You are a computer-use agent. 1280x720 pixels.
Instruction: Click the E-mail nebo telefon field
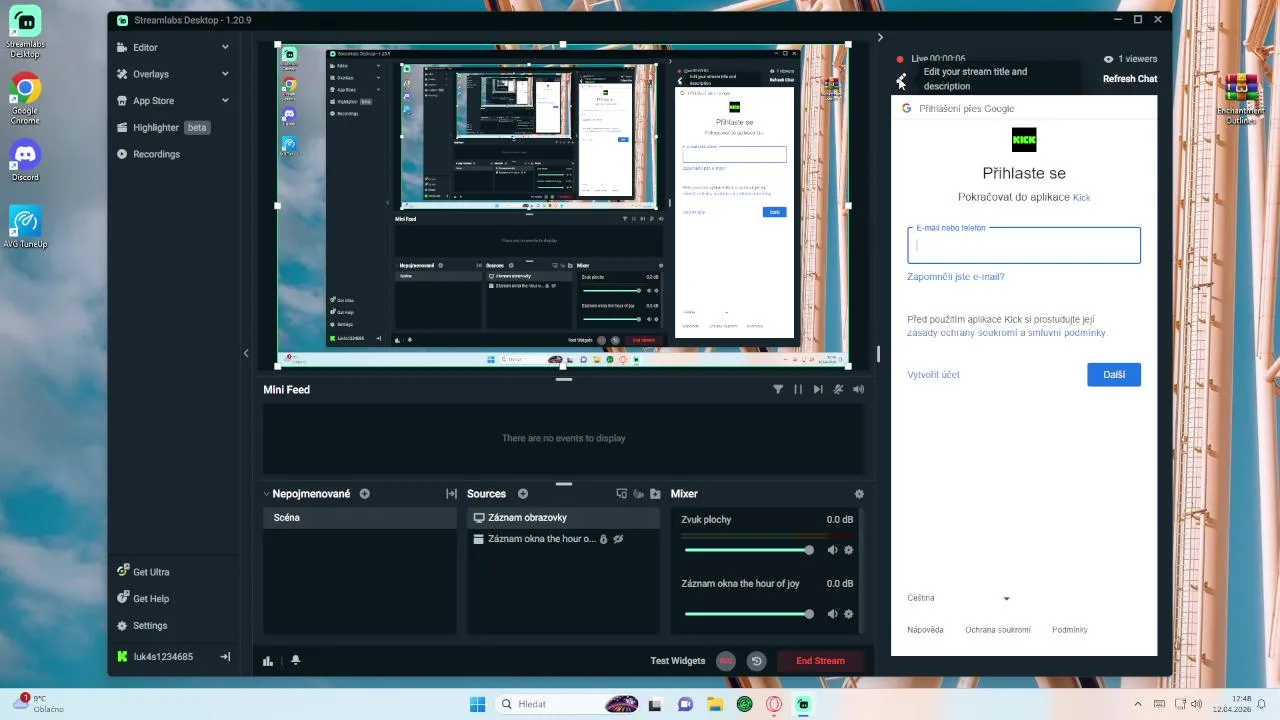(x=1024, y=245)
